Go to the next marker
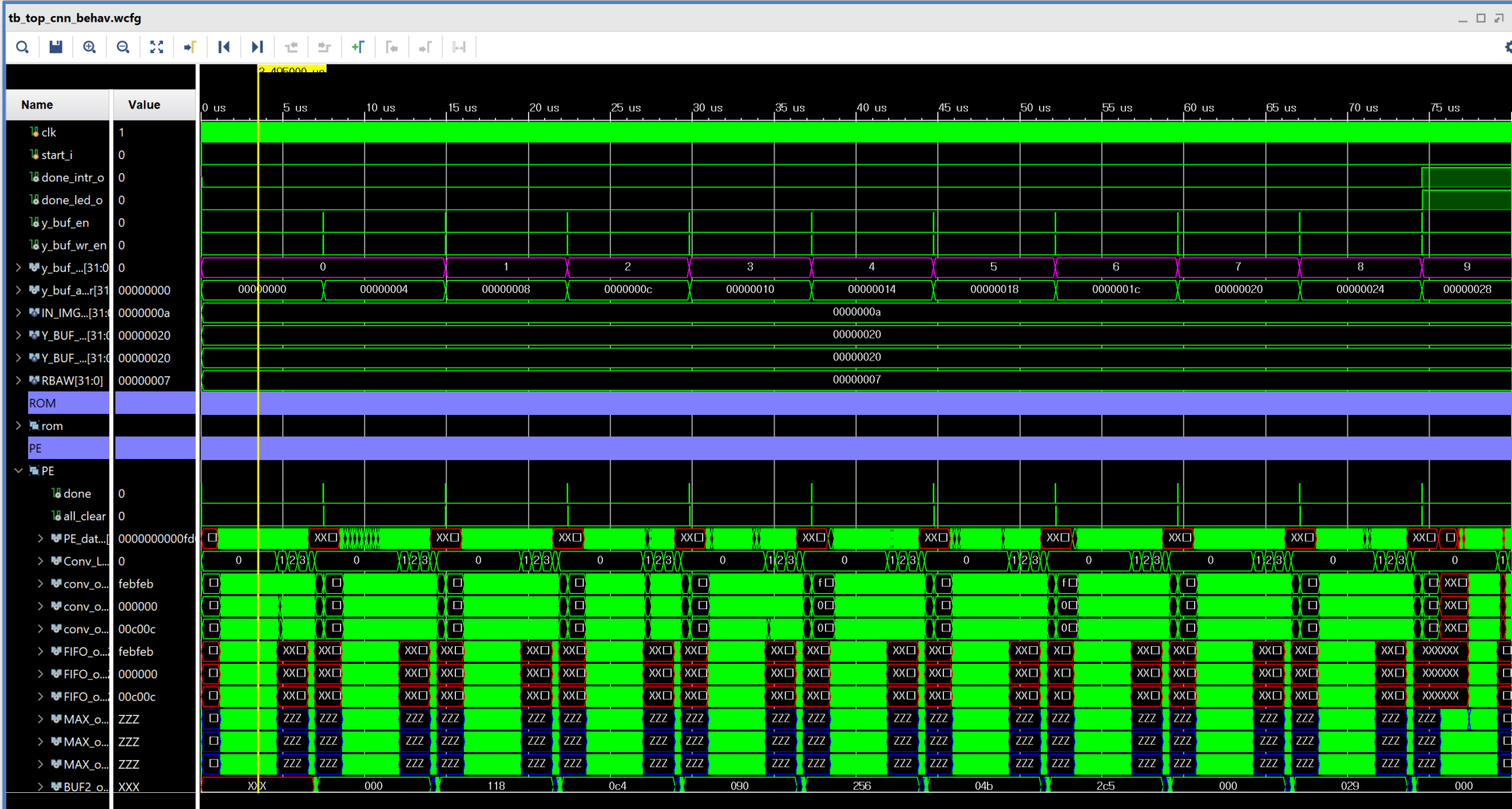1512x809 pixels. [x=425, y=47]
